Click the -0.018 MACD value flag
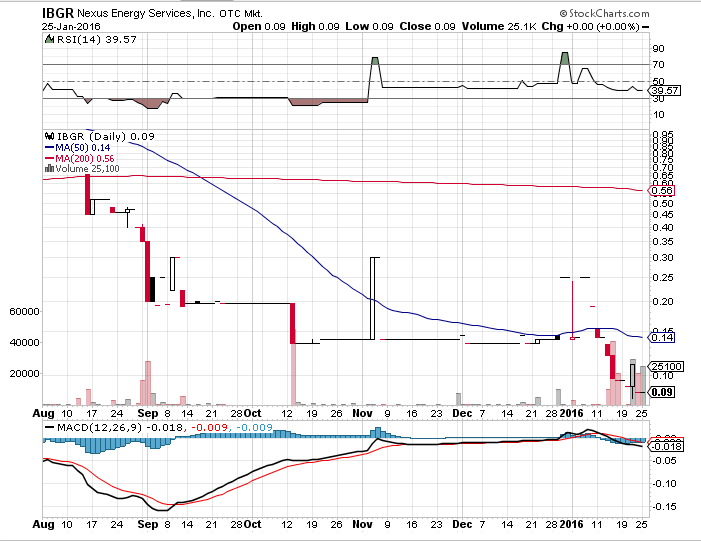 coord(666,446)
